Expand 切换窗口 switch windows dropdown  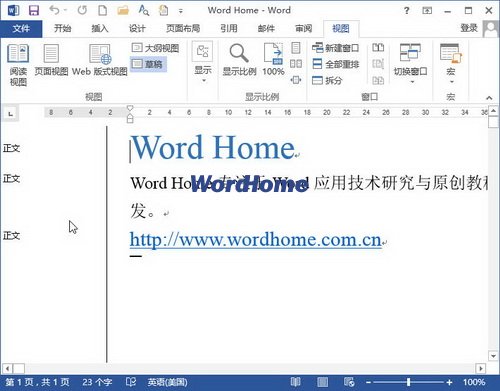[x=410, y=63]
